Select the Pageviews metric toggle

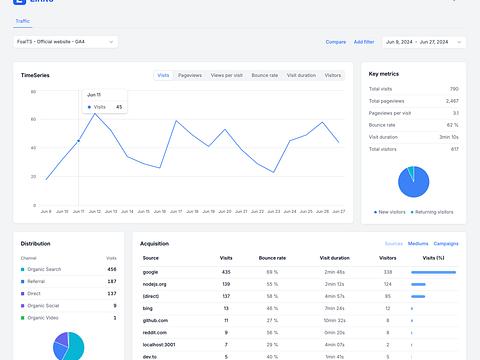coord(190,75)
